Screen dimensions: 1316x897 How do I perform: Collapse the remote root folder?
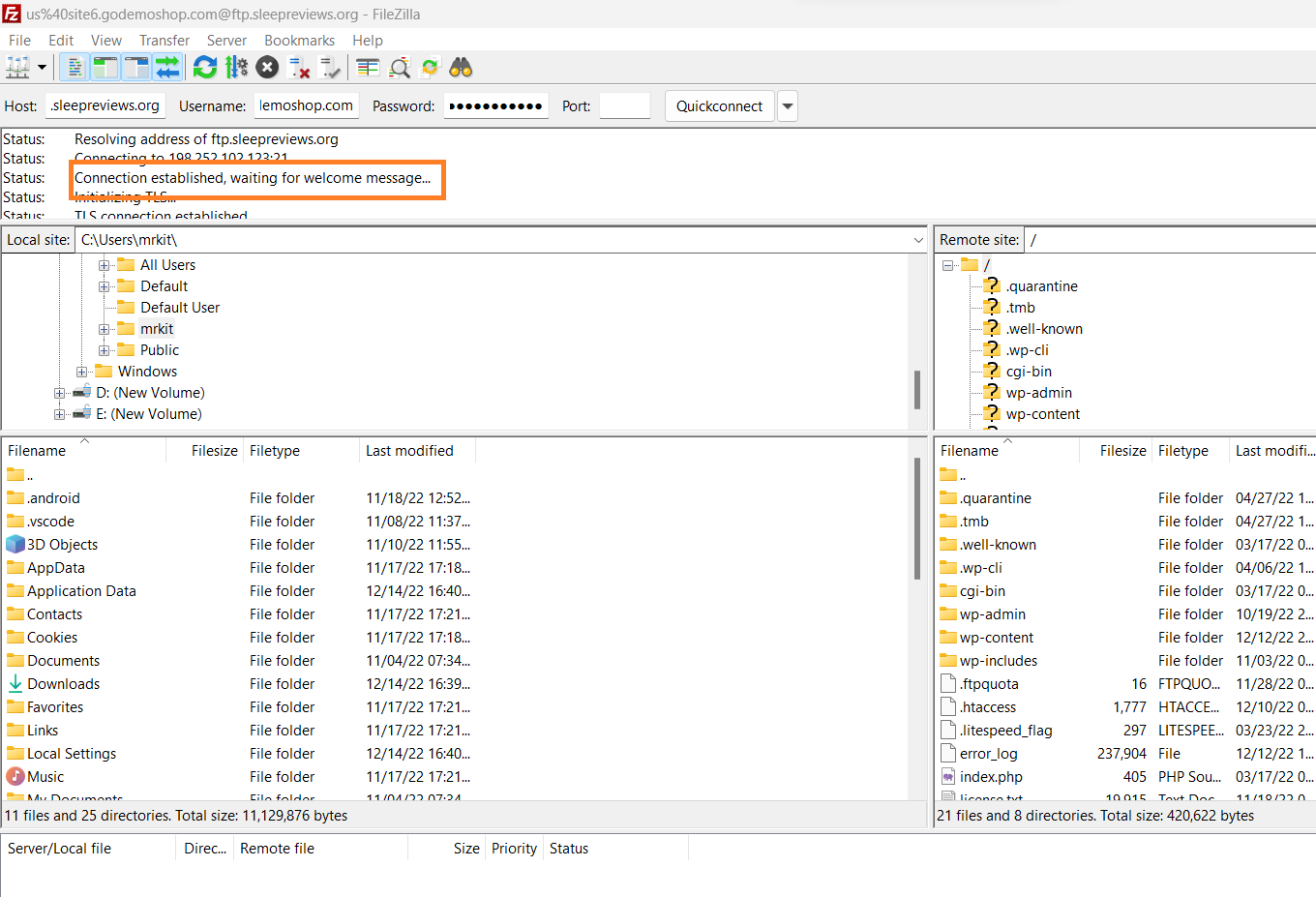[948, 265]
